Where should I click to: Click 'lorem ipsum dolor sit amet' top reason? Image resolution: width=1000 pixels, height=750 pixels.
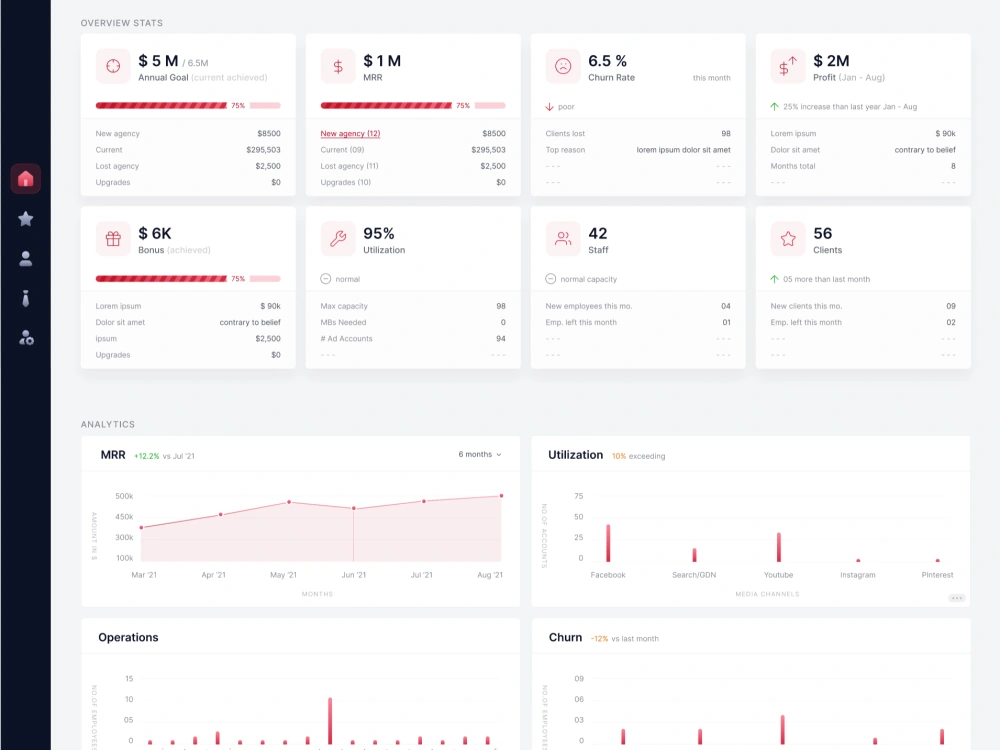click(x=684, y=150)
